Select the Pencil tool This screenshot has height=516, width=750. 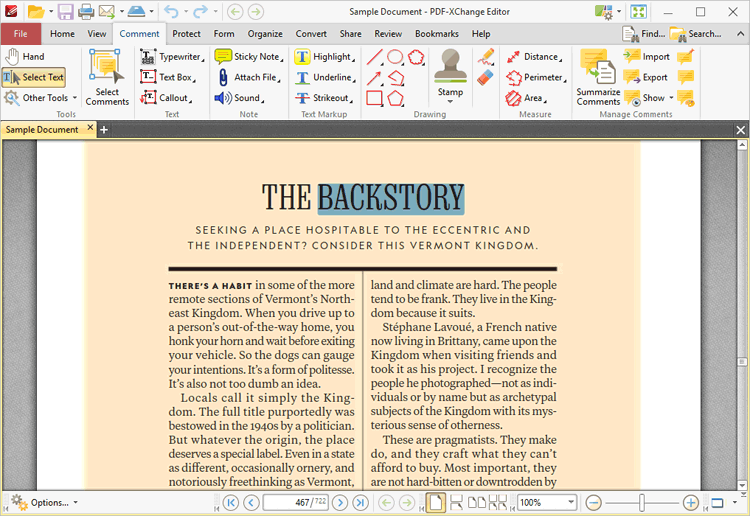(485, 57)
